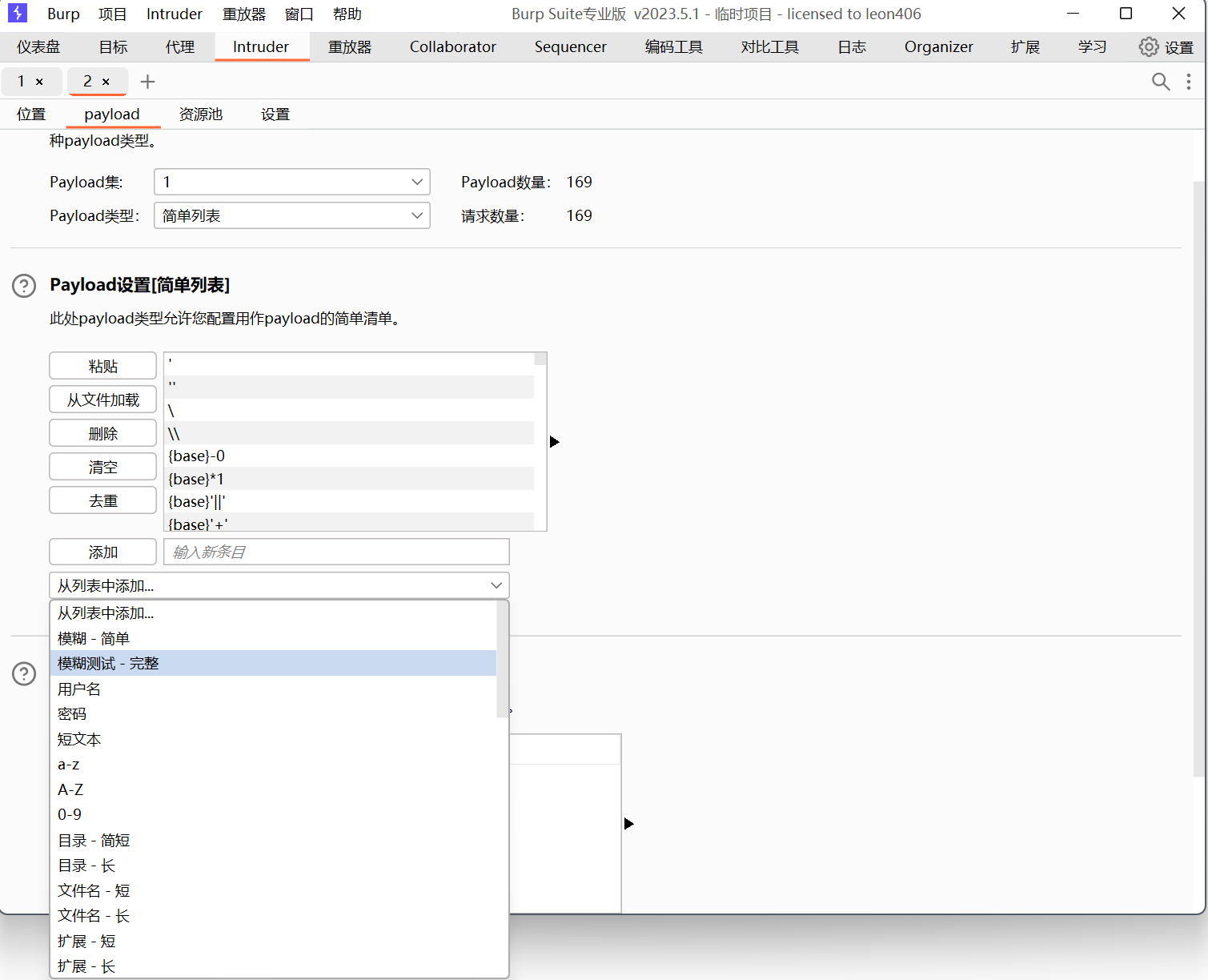Screen dimensions: 1208x980
Task: Close Intruder tab 1 with its x
Action: [39, 82]
